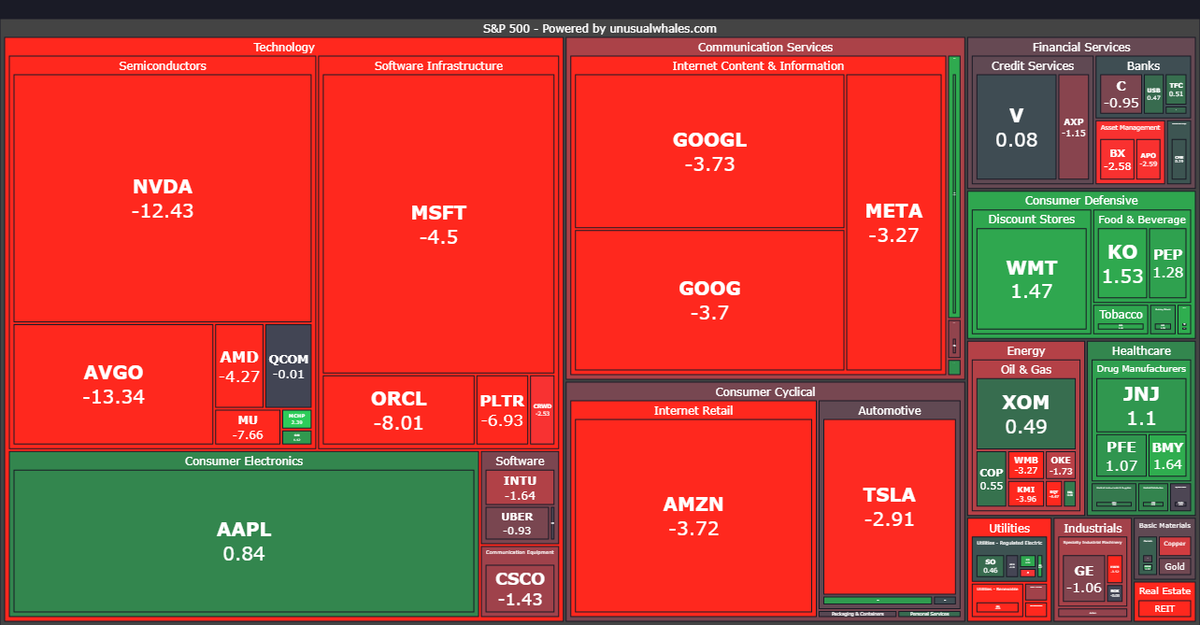This screenshot has height=625, width=1200.
Task: Select the Financial Services sector header
Action: point(1082,47)
